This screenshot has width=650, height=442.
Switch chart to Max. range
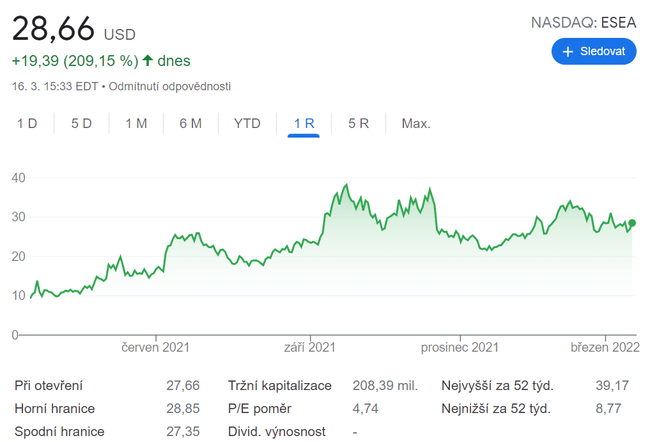[415, 124]
